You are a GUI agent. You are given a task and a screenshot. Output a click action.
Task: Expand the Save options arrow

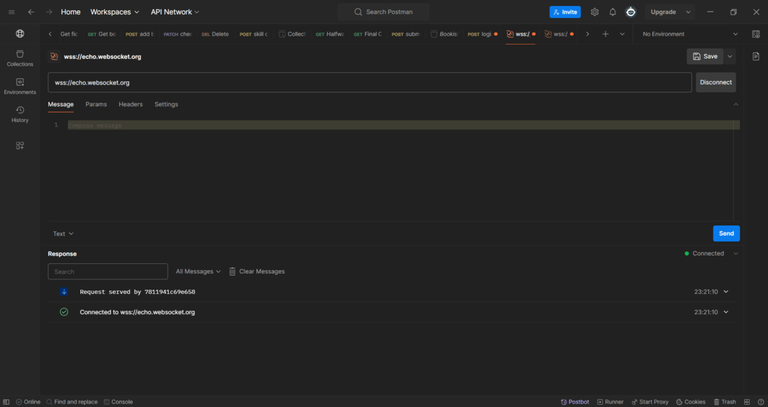click(x=730, y=57)
